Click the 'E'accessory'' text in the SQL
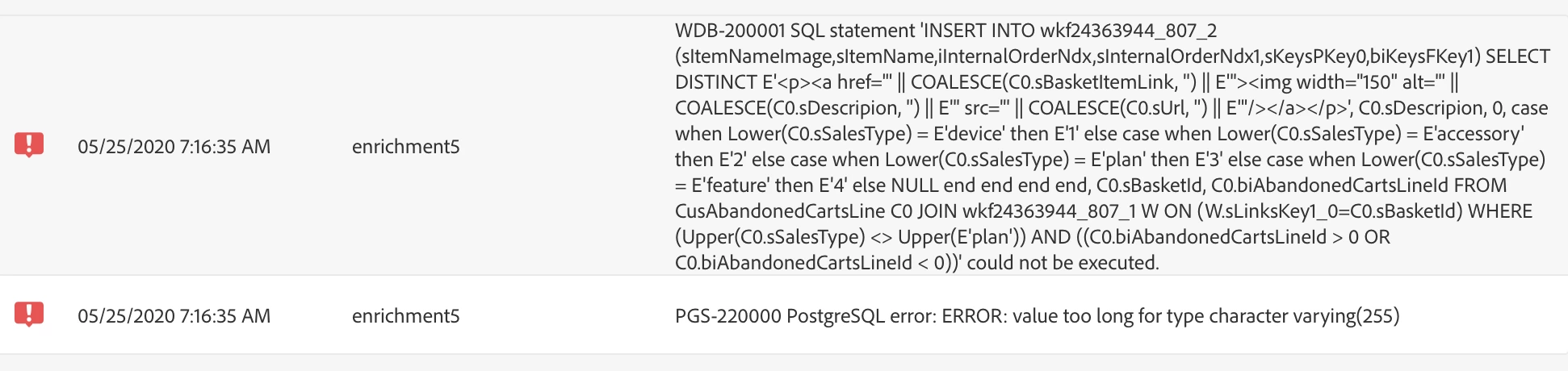Screen dimensions: 1568x371 tap(1471, 134)
